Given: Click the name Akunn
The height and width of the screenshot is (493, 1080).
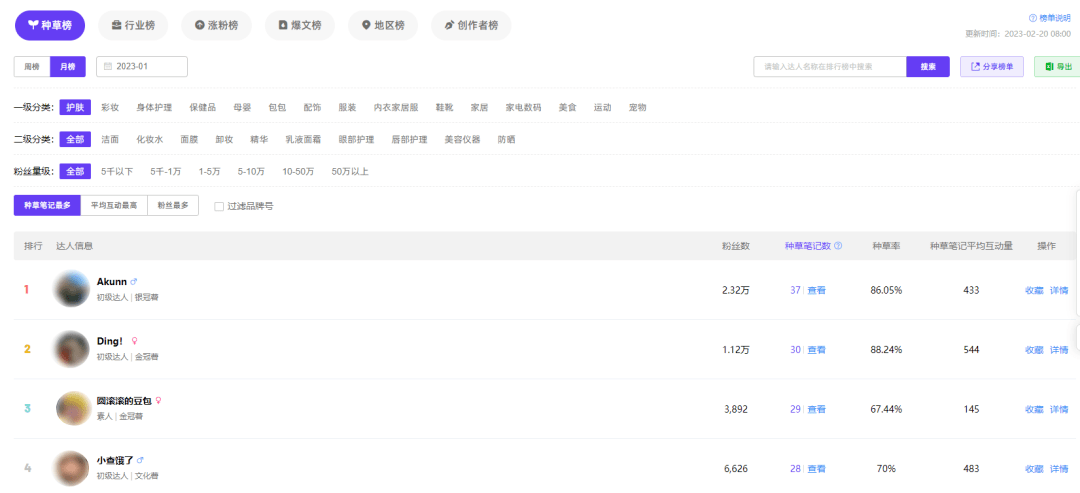Looking at the screenshot, I should pyautogui.click(x=112, y=281).
